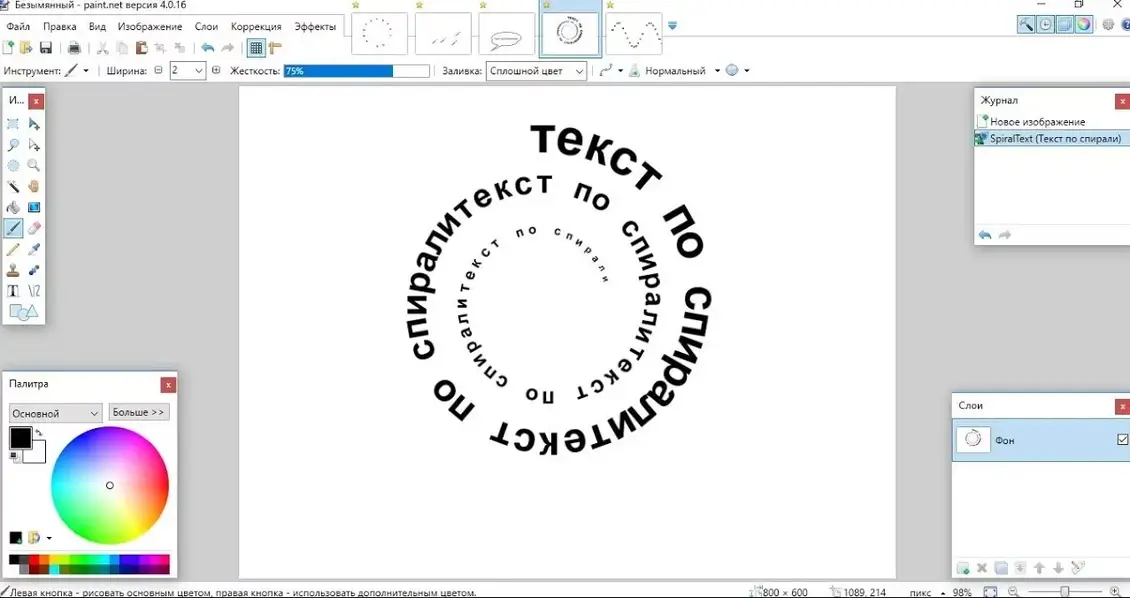Click the Save icon in toolbar
The height and width of the screenshot is (598, 1130).
(46, 48)
